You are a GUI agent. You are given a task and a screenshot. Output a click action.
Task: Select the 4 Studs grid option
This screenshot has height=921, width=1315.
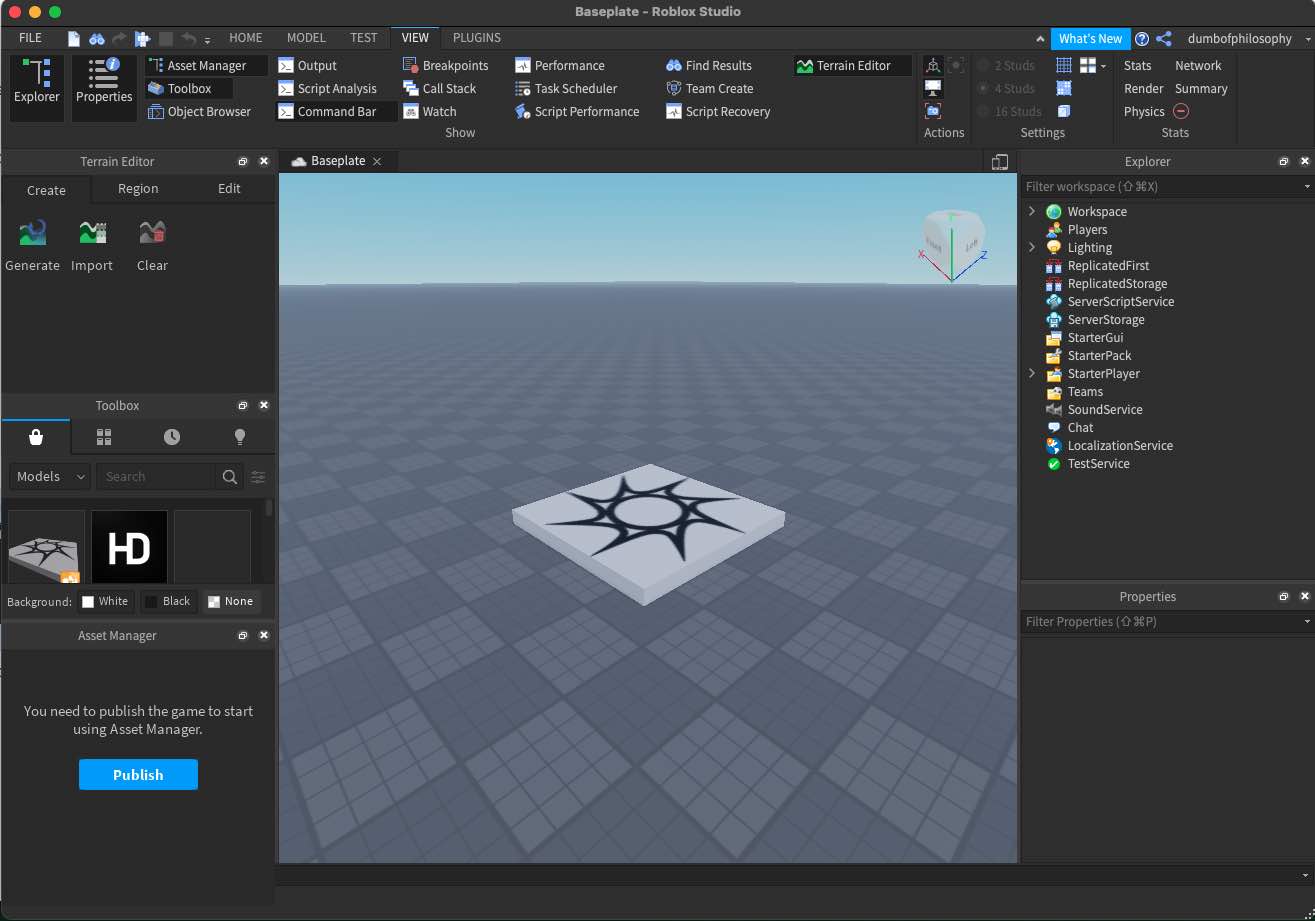click(1006, 88)
